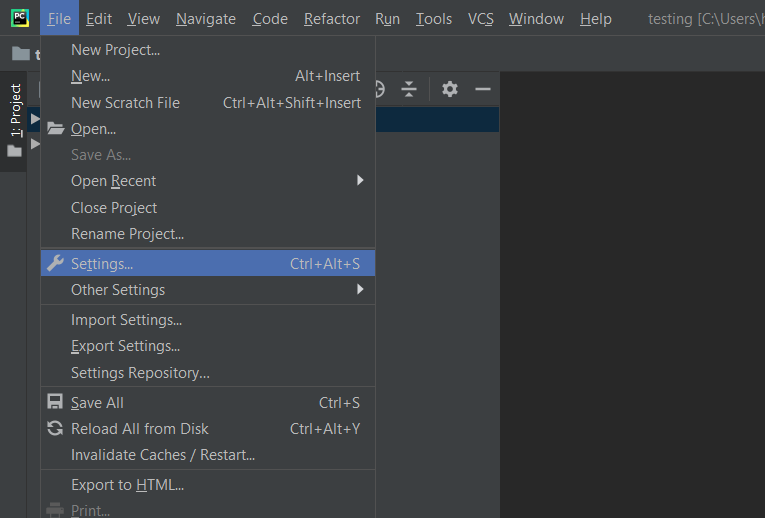
Task: Toggle the 1: Project tool window tab
Action: point(15,110)
